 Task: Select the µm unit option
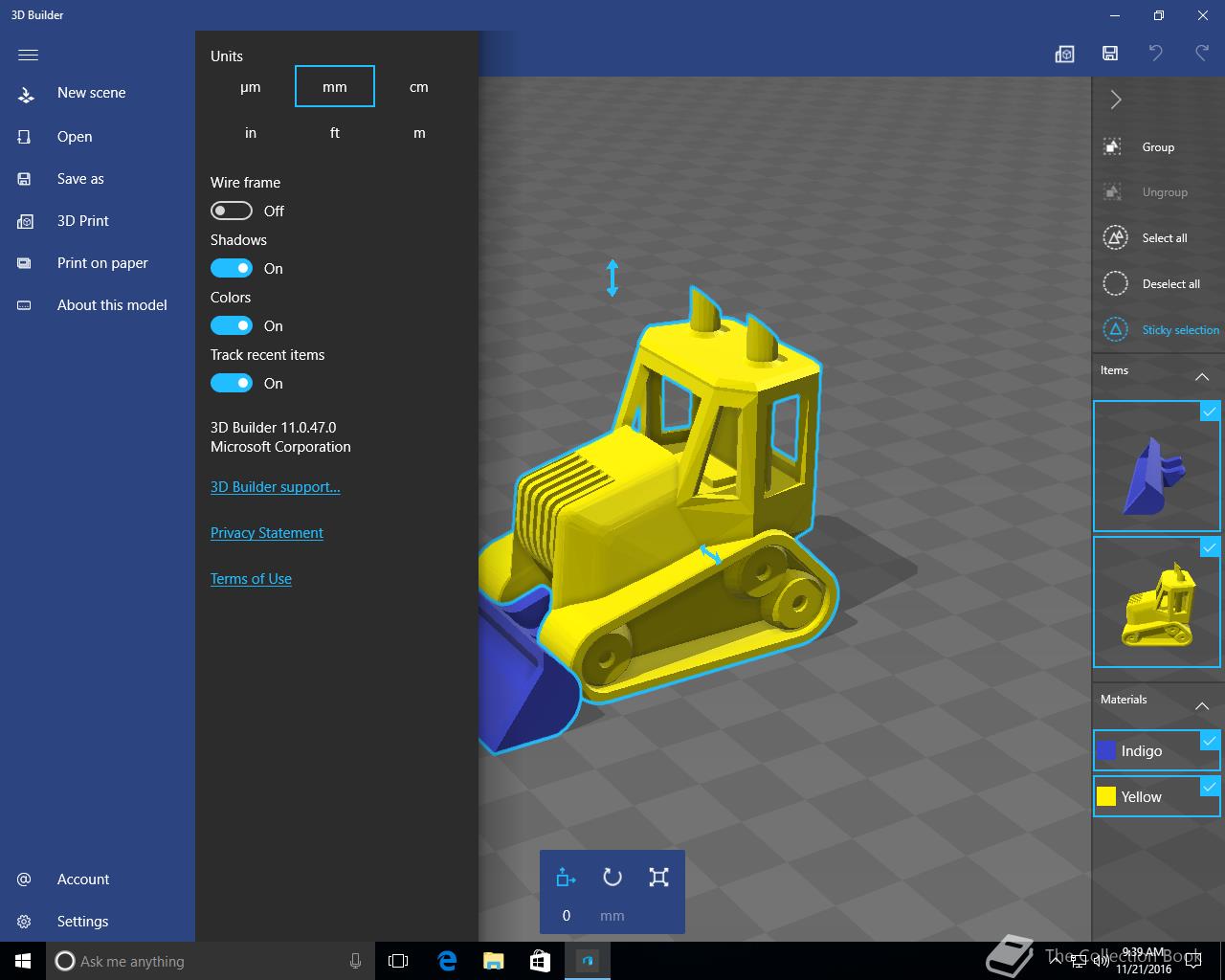(251, 87)
